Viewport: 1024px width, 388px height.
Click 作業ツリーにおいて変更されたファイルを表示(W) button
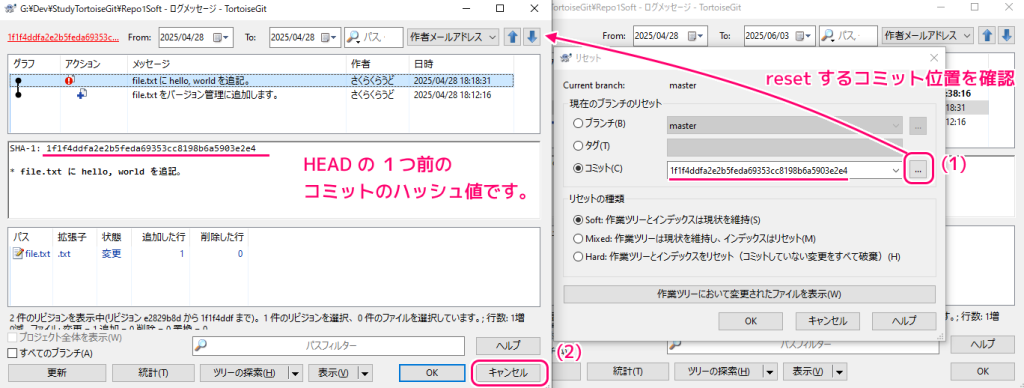point(749,294)
